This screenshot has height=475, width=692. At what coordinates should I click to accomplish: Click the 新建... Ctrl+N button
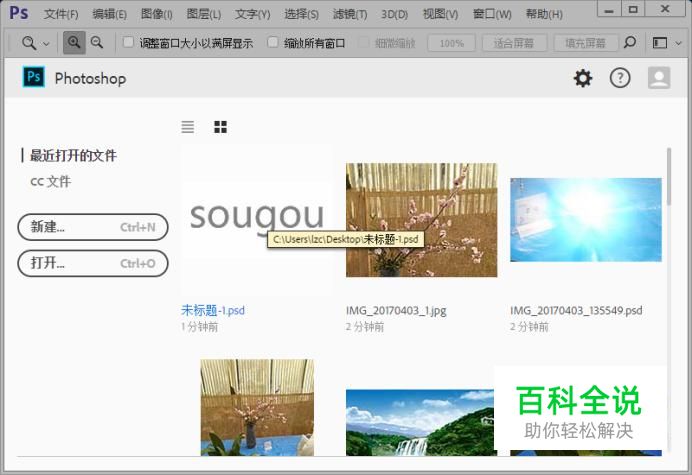click(93, 227)
